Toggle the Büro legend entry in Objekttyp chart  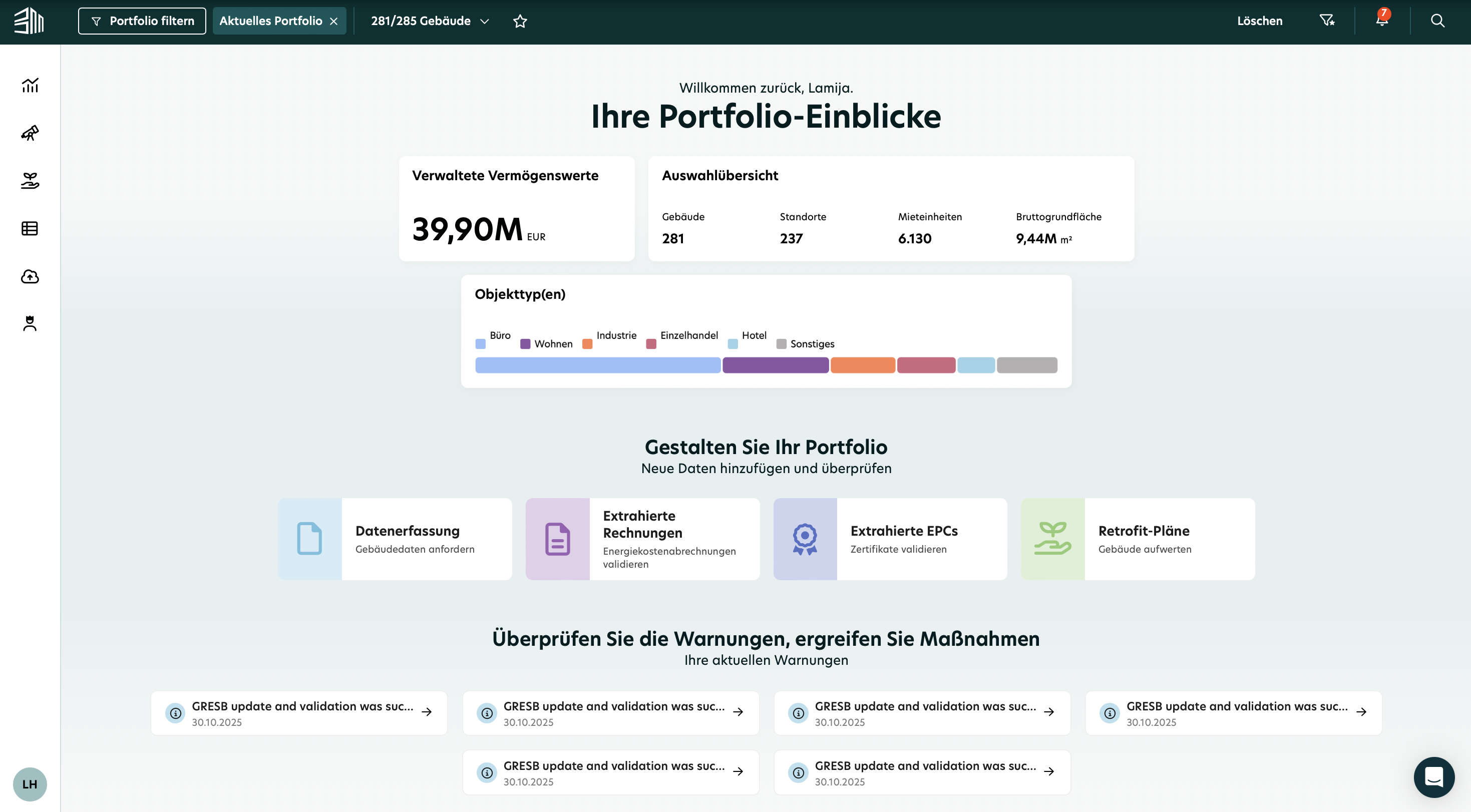coord(481,344)
